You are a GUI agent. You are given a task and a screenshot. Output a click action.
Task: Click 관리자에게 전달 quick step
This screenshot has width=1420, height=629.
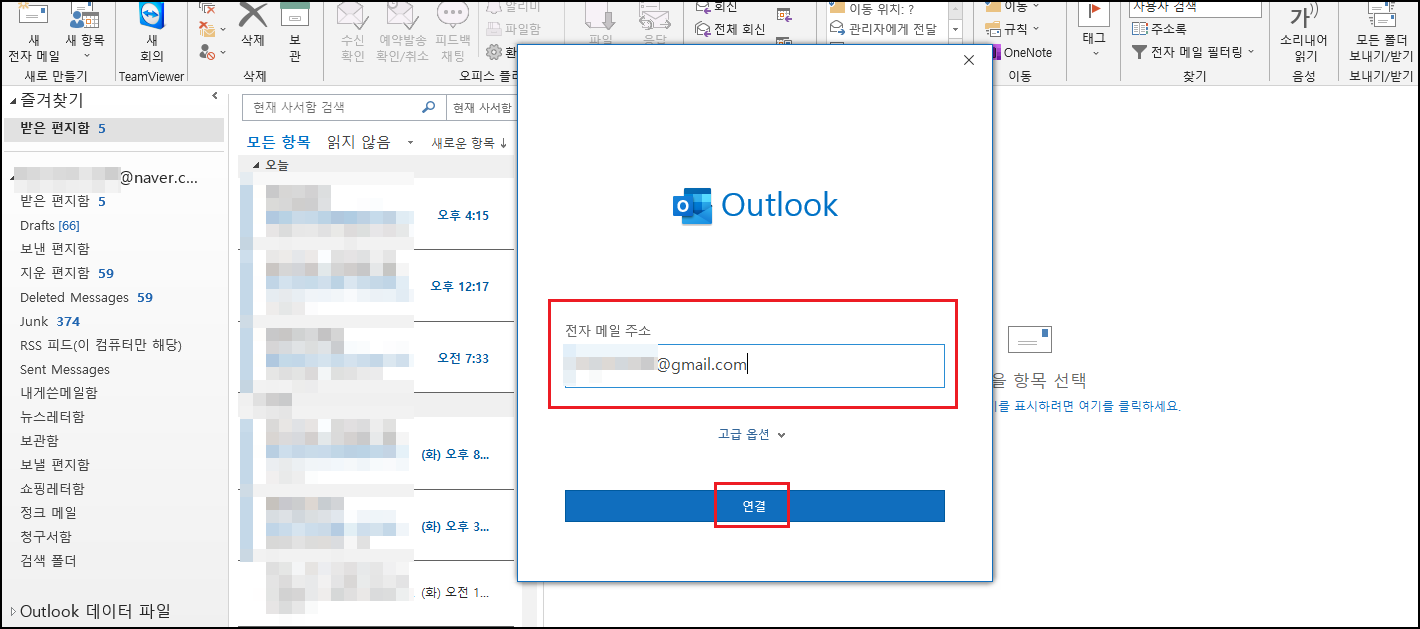tap(884, 29)
